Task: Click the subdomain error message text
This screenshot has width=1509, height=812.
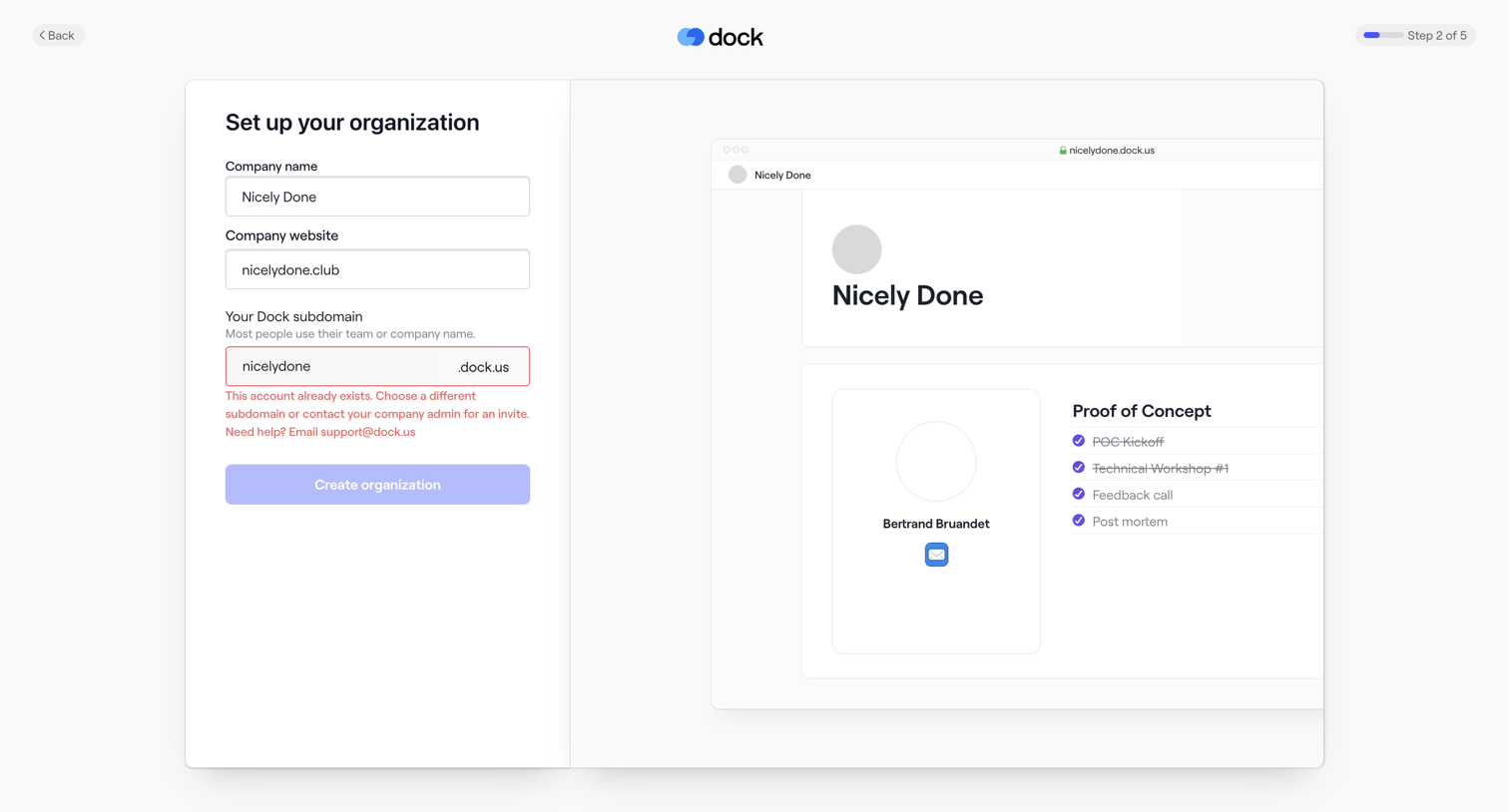Action: pos(377,414)
